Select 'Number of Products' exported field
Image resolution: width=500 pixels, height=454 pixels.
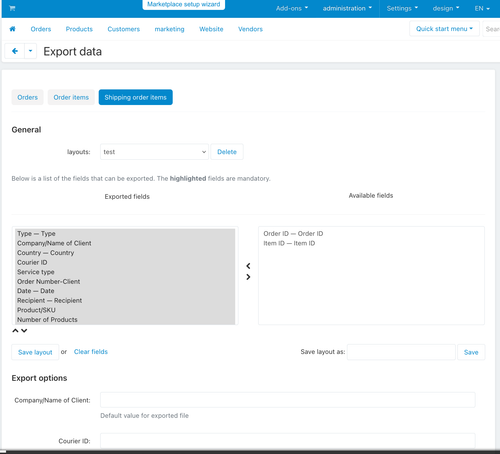coord(125,320)
